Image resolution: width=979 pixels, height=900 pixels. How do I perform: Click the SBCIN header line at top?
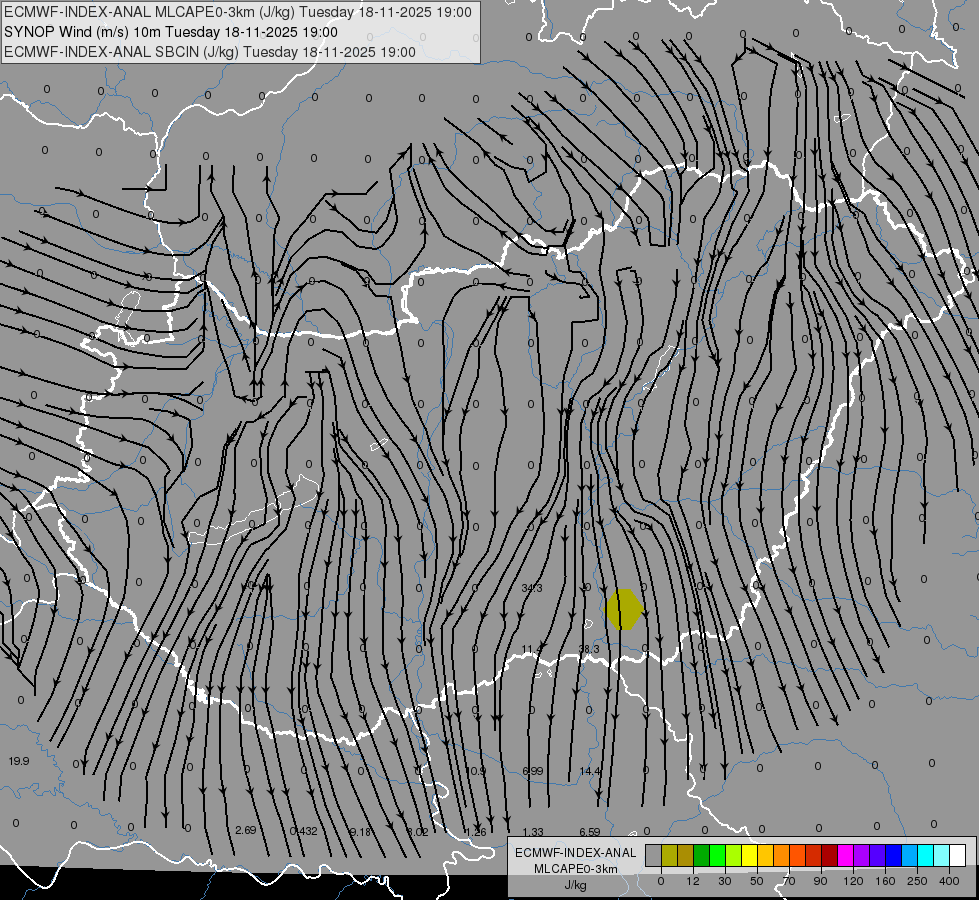point(210,52)
